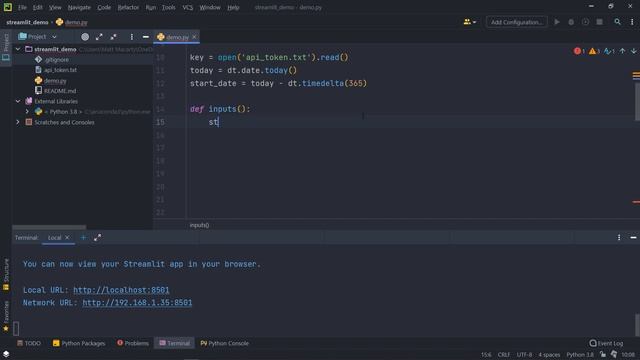The height and width of the screenshot is (360, 640).
Task: Add a new terminal session with plus icon
Action: [x=83, y=238]
